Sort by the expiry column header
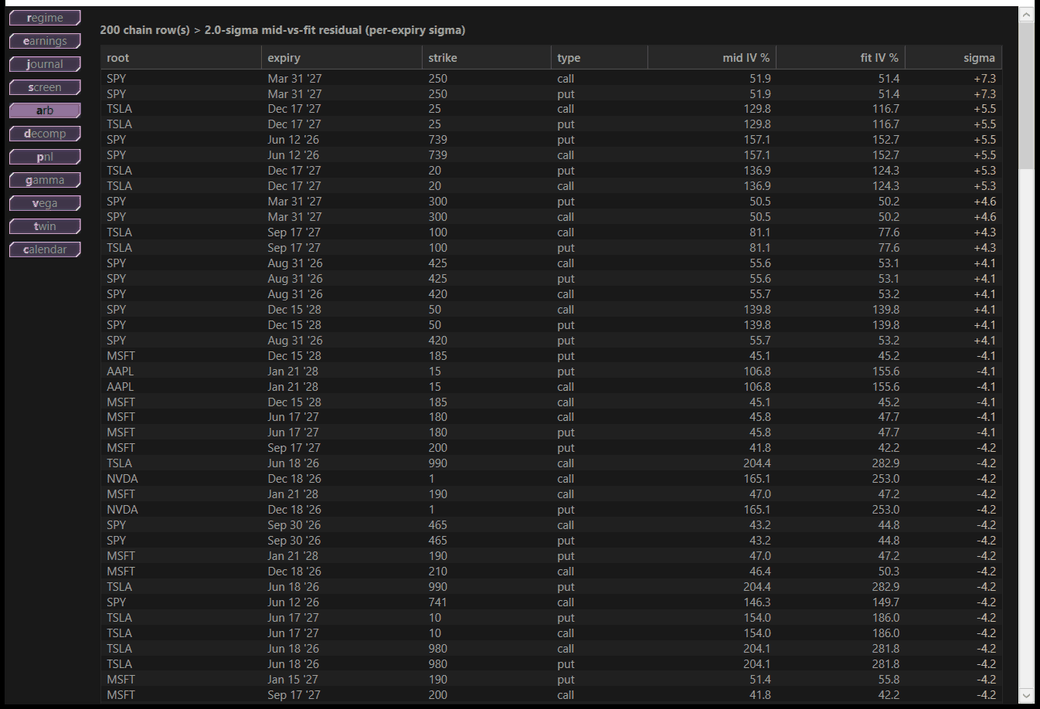The image size is (1040, 709). (x=342, y=58)
